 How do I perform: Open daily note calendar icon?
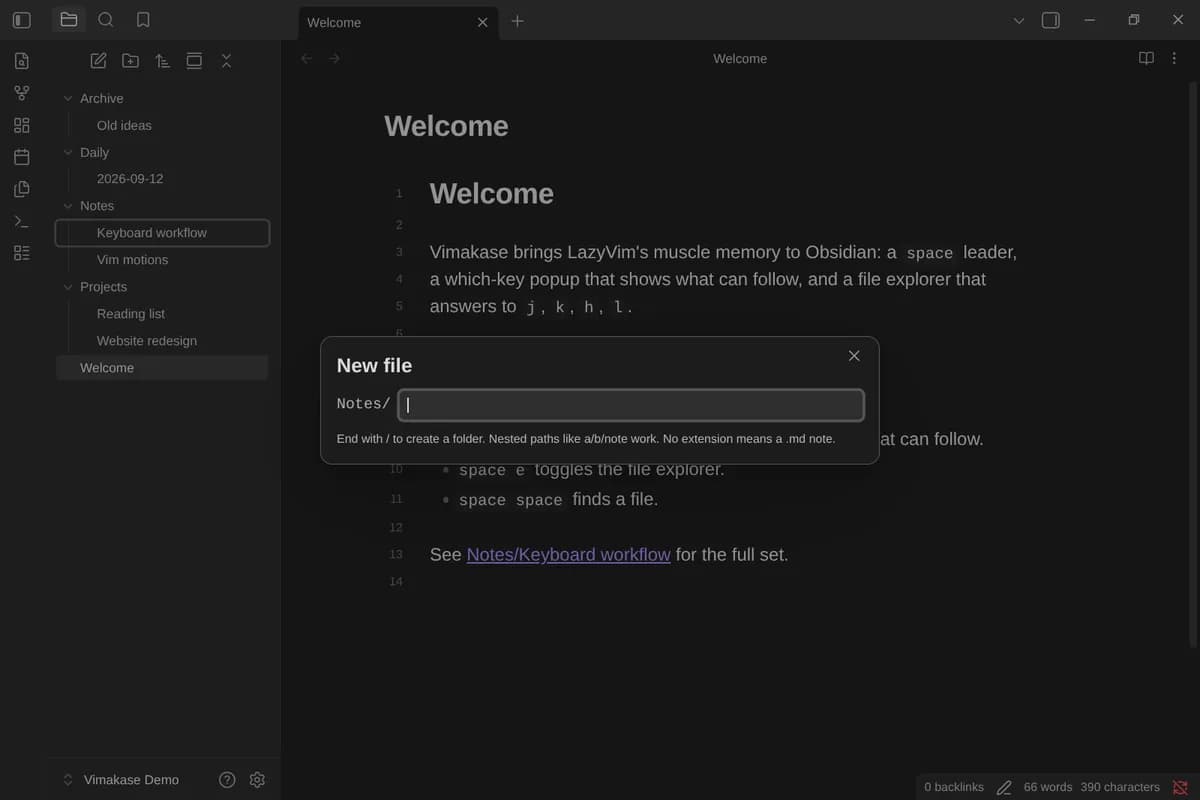[22, 157]
